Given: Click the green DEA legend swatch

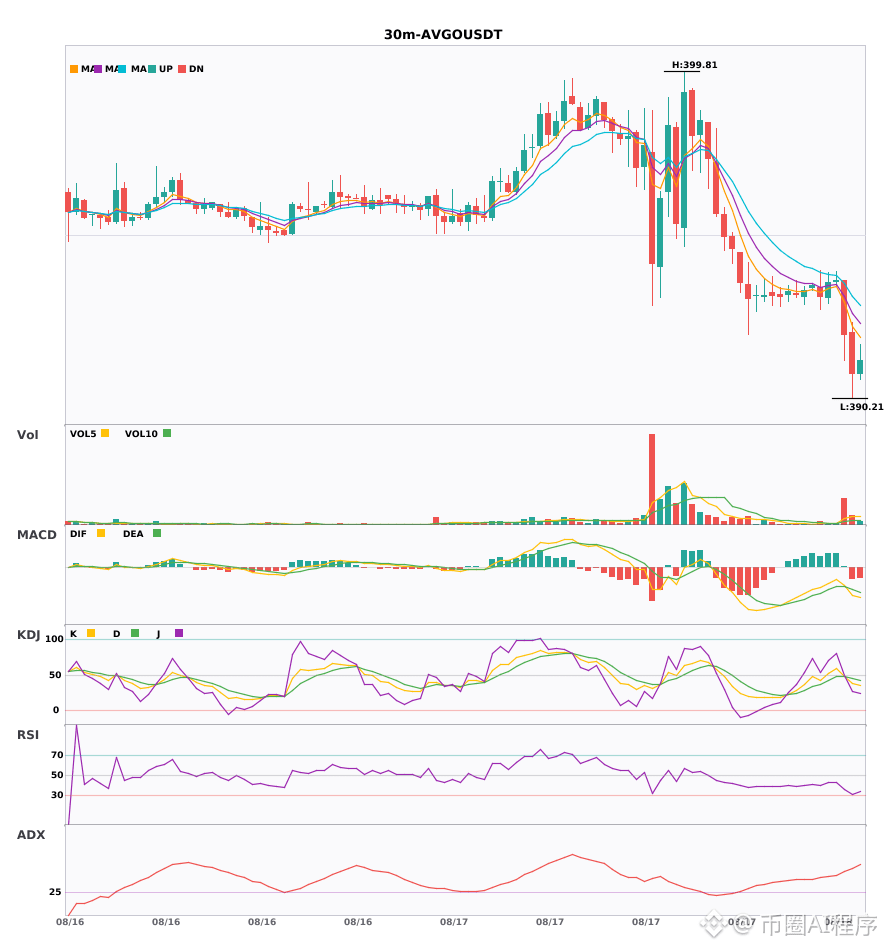Looking at the screenshot, I should click(157, 533).
